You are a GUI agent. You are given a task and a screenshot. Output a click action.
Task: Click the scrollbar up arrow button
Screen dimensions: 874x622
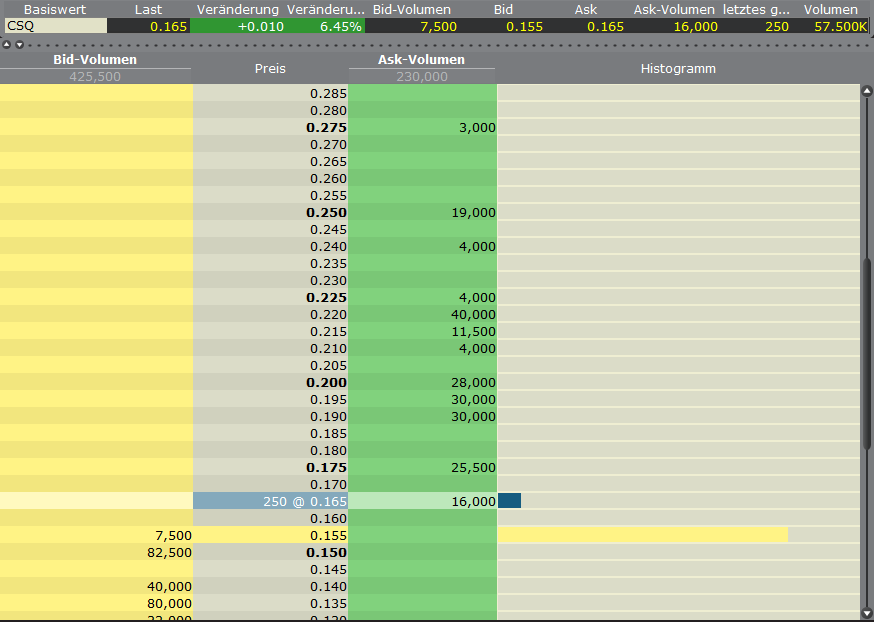(866, 90)
